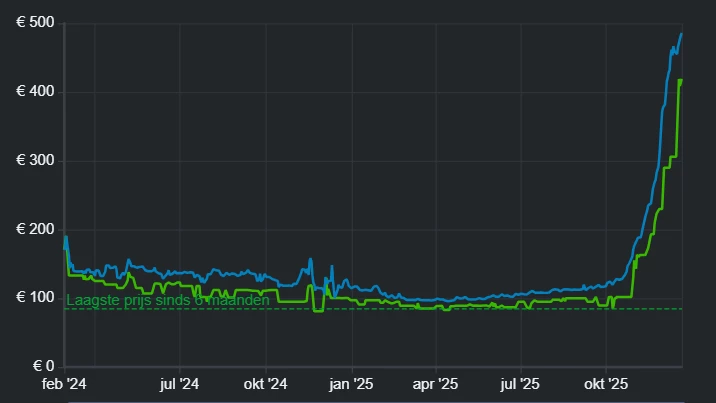Click the "jul '24" x-axis label
This screenshot has height=403, width=716.
pos(179,384)
